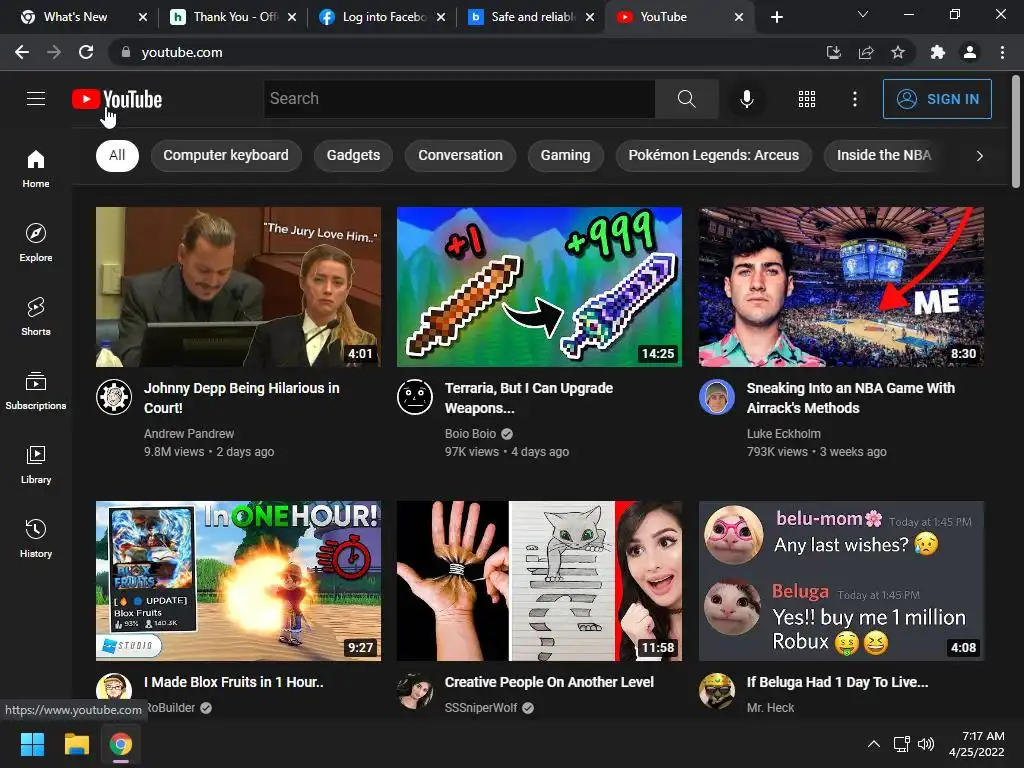1024x768 pixels.
Task: Open the Windows Start menu
Action: [32, 744]
